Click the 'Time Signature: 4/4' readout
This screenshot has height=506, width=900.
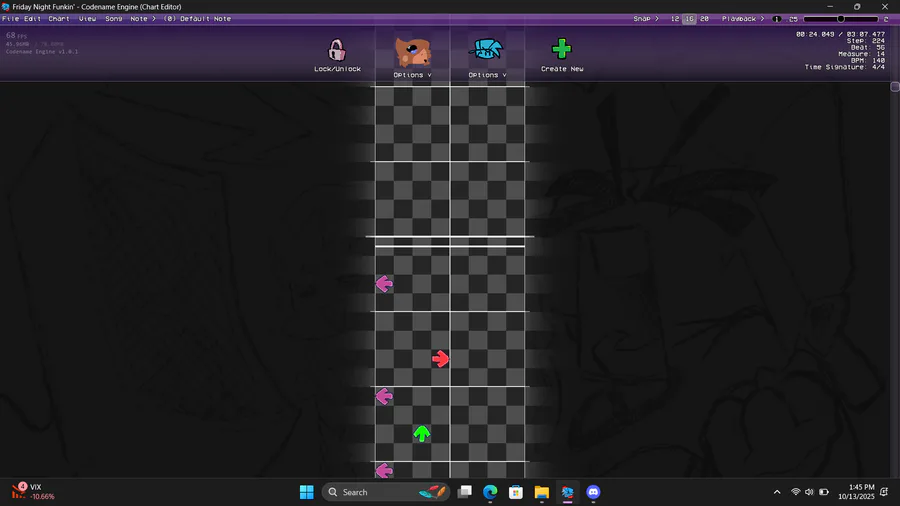coord(844,67)
